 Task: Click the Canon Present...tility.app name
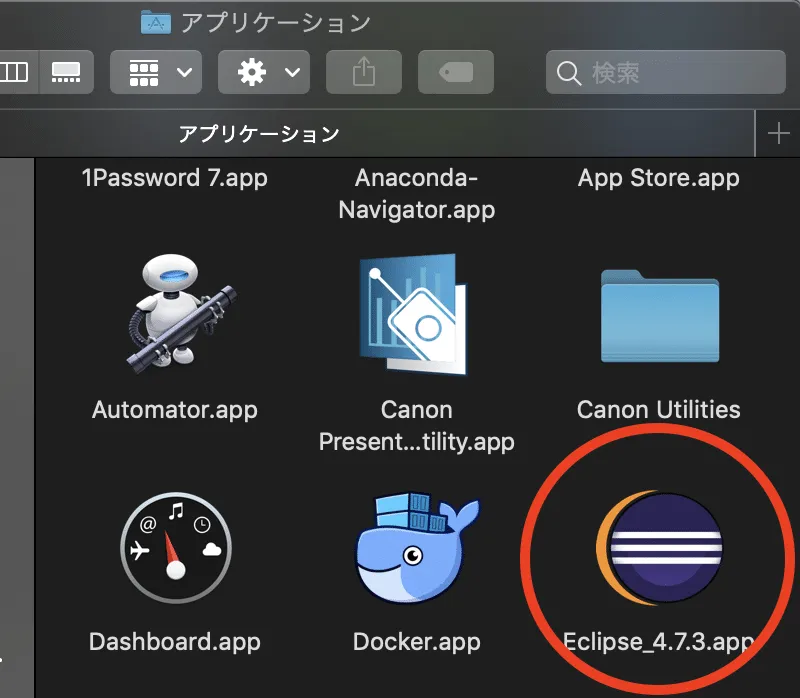tap(417, 426)
